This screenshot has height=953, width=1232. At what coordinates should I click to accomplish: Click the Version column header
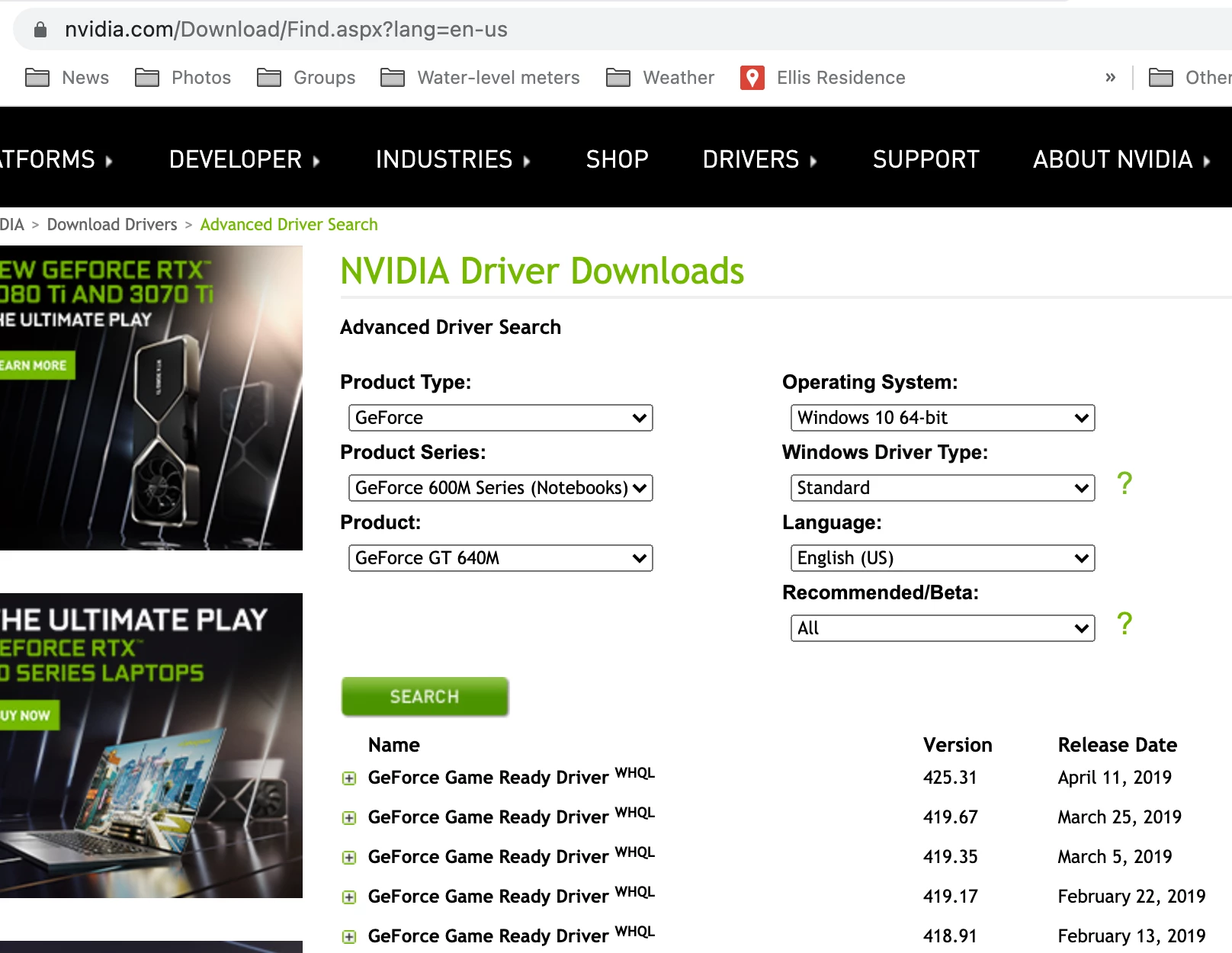pos(958,745)
